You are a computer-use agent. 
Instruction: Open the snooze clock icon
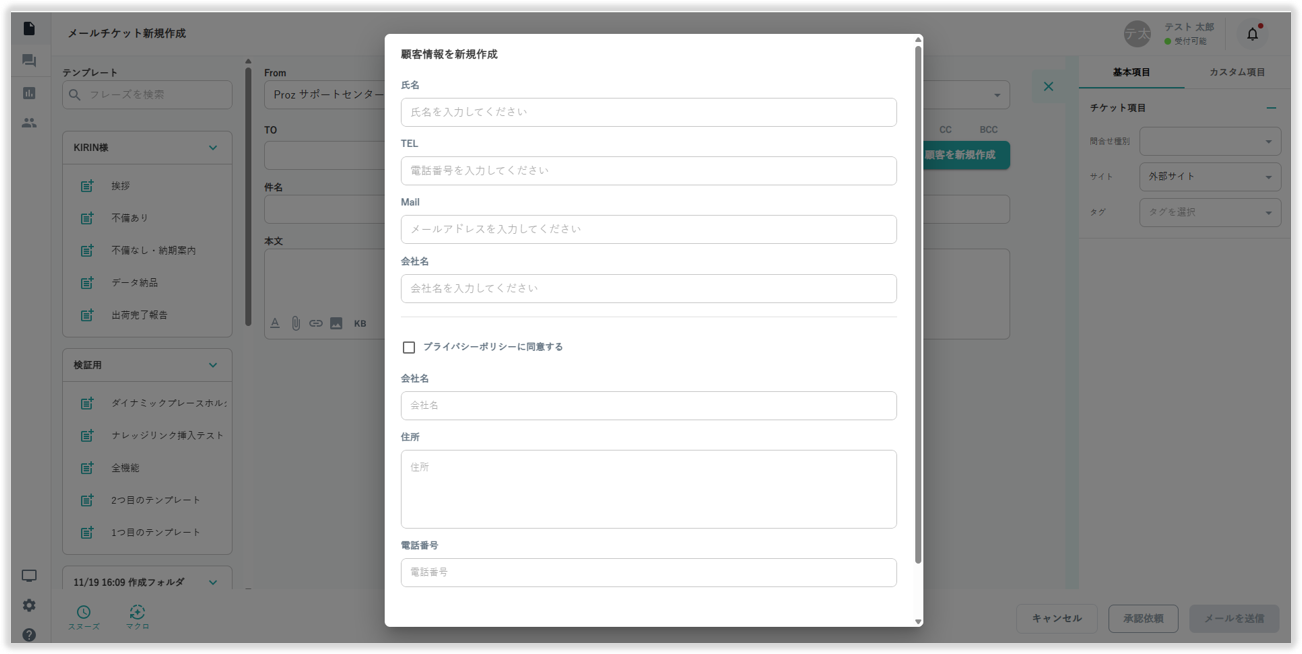(84, 612)
